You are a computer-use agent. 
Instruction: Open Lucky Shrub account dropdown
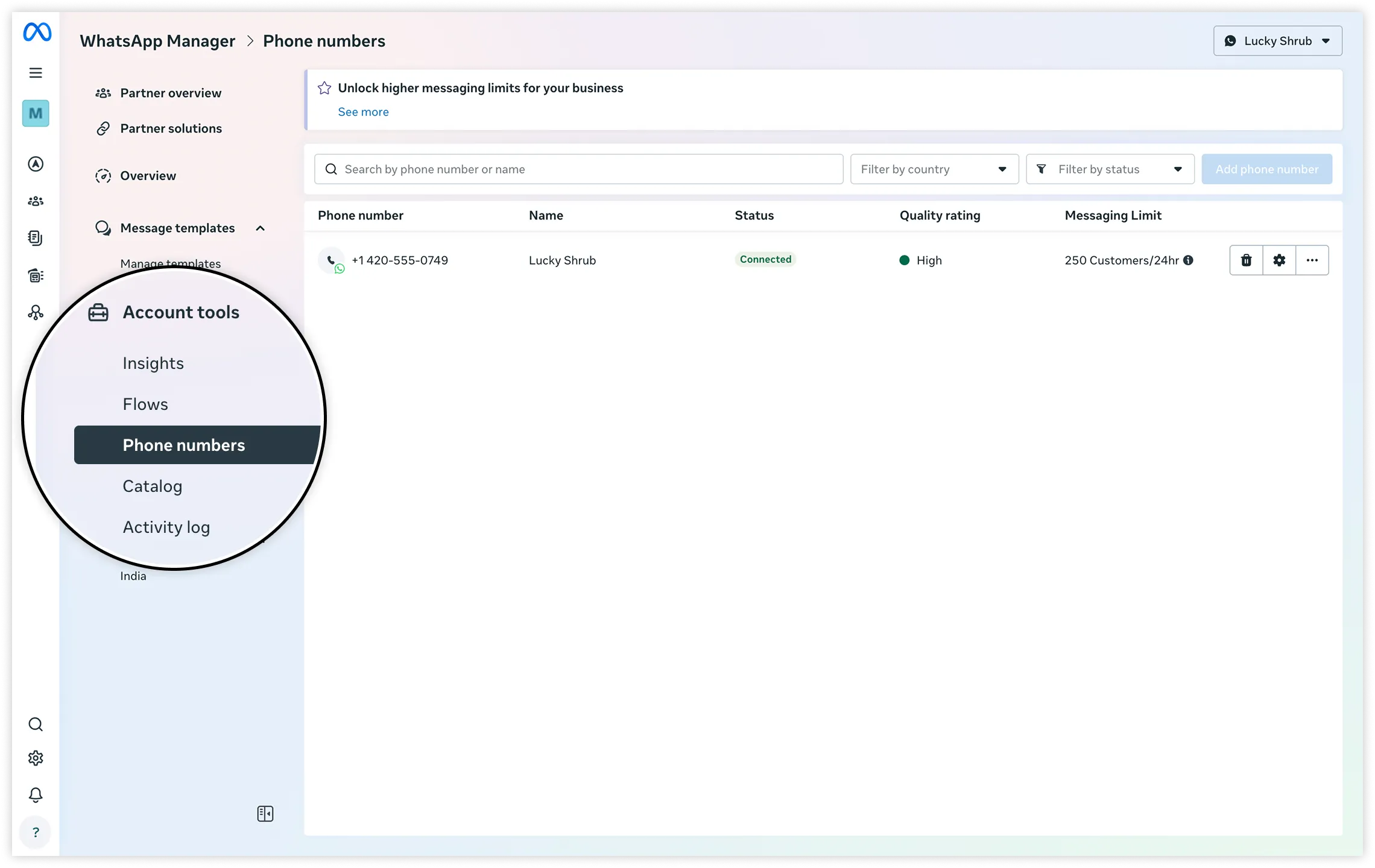1277,41
